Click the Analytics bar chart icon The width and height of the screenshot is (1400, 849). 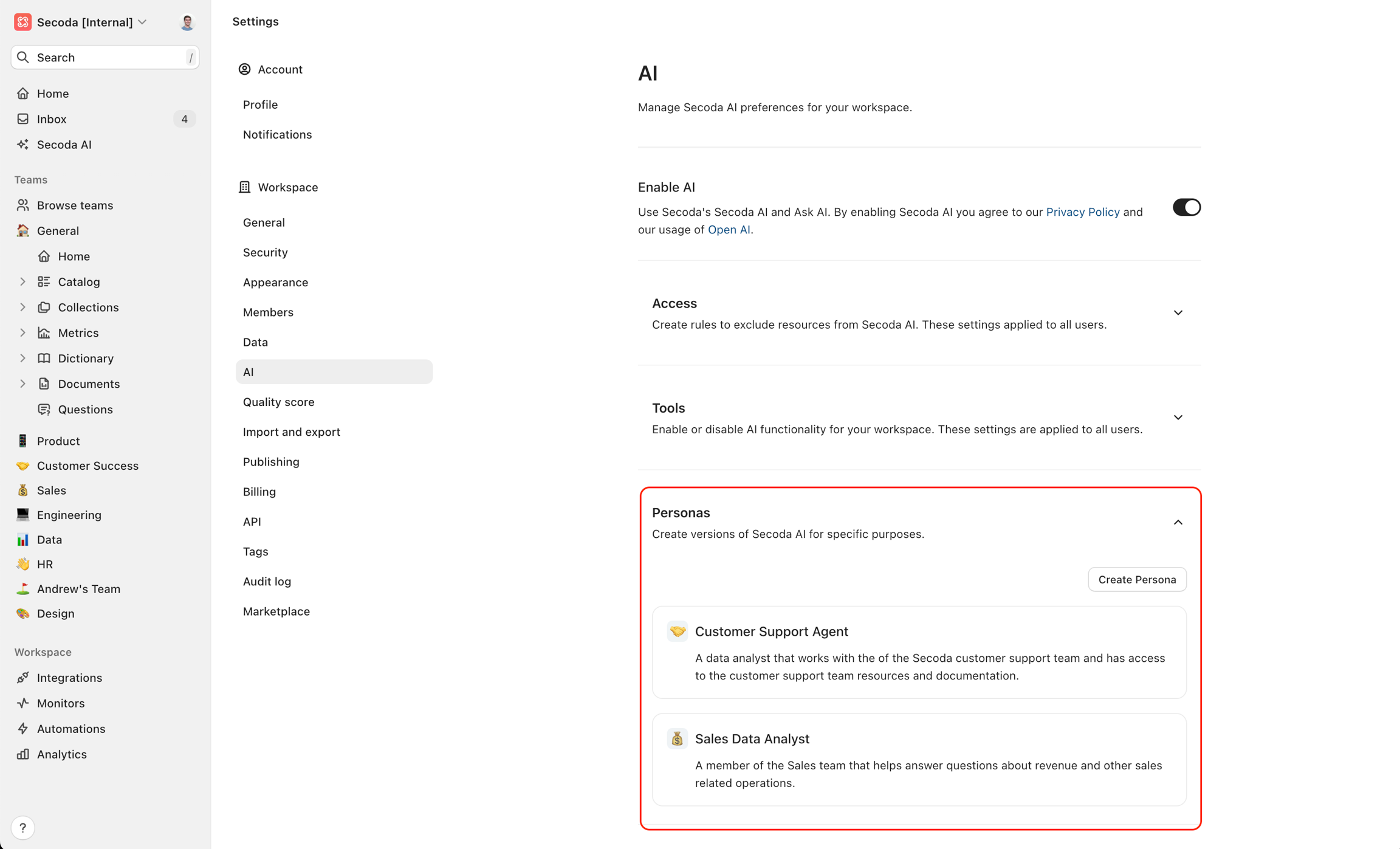coord(23,754)
